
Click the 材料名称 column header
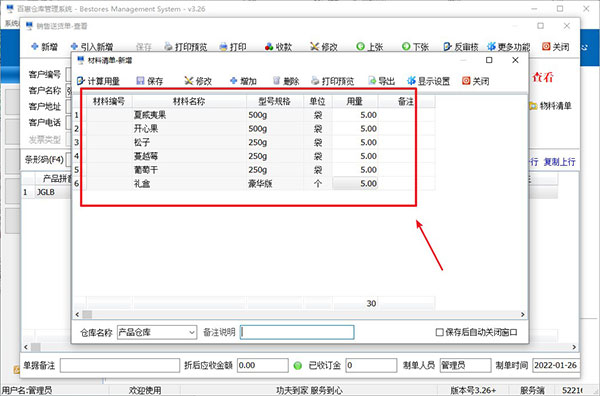pyautogui.click(x=189, y=101)
